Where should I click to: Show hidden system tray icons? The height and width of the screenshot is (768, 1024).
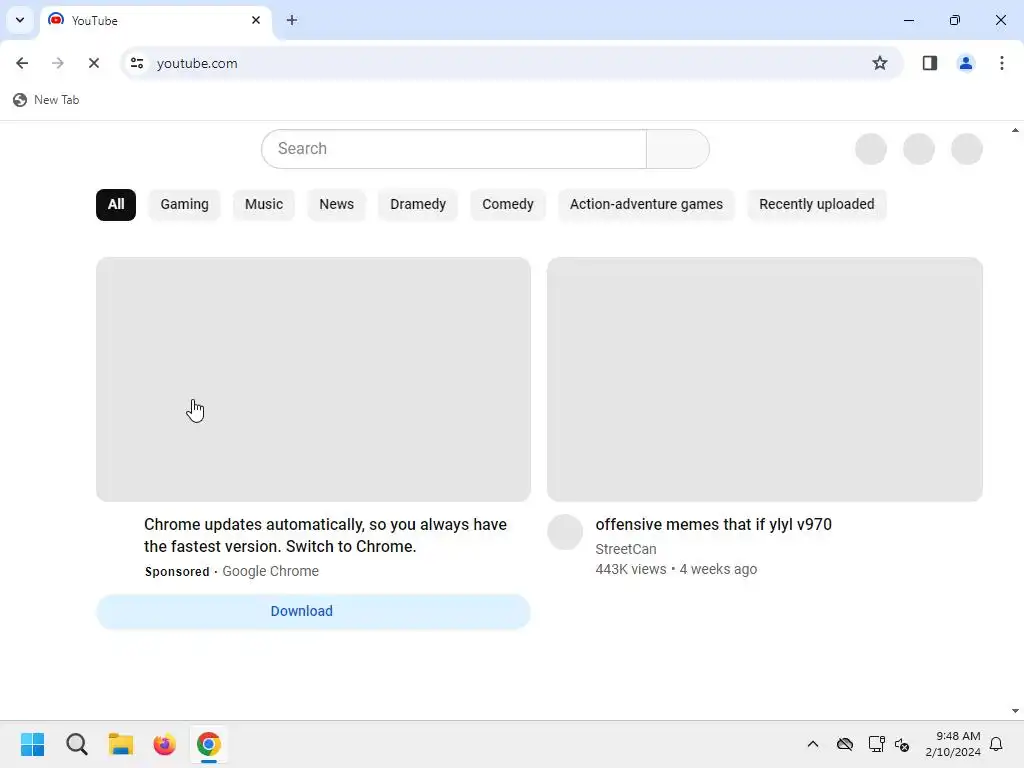pyautogui.click(x=813, y=744)
